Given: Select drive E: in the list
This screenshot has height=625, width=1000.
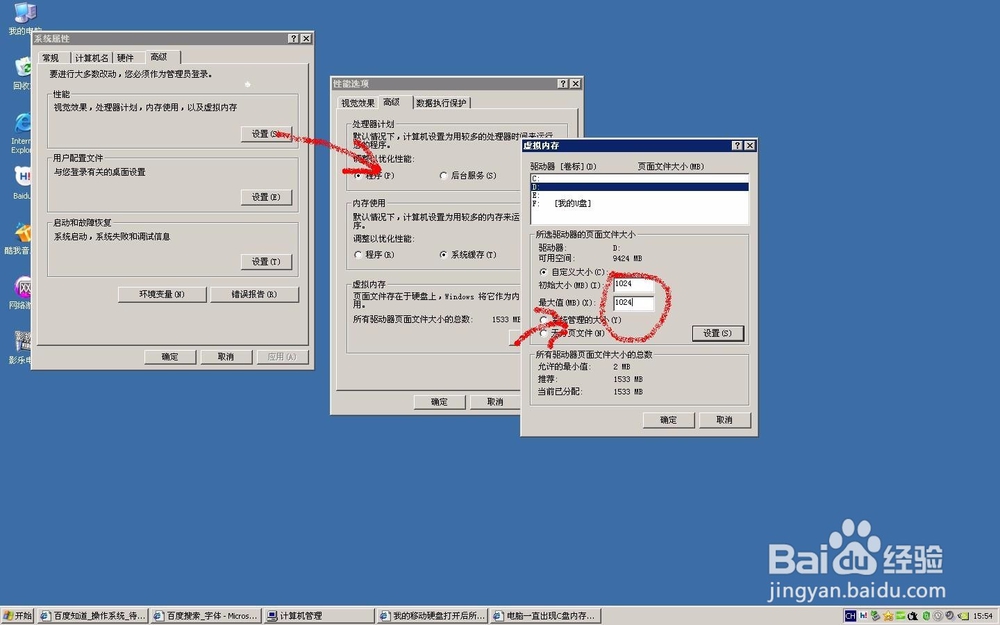Looking at the screenshot, I should (x=639, y=195).
